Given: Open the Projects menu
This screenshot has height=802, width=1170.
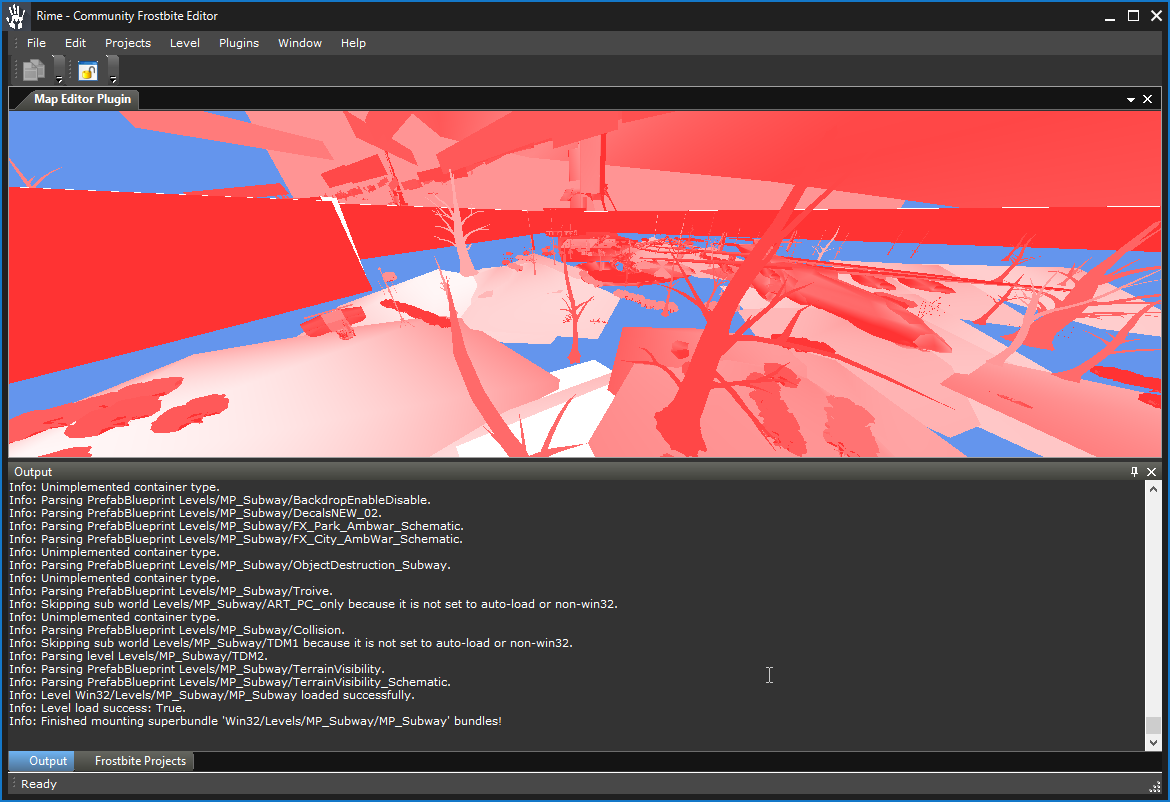Looking at the screenshot, I should [128, 43].
